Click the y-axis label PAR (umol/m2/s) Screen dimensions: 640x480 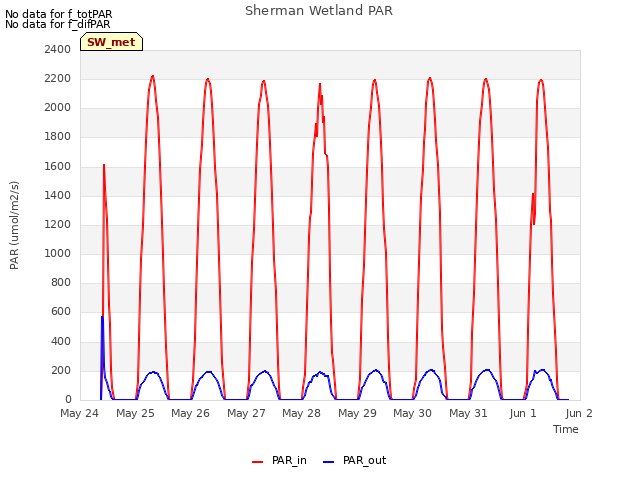tap(14, 225)
